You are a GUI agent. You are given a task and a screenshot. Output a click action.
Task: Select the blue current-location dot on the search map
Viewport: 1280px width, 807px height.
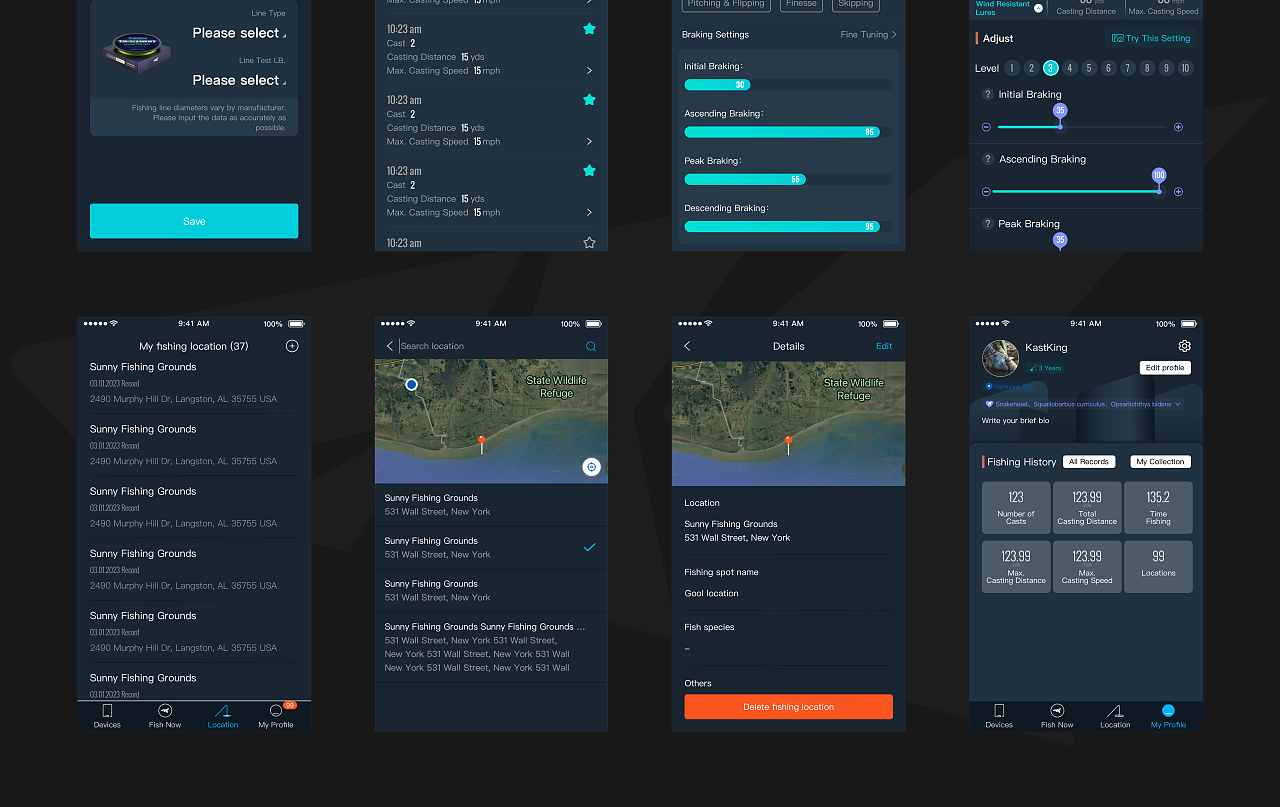click(x=411, y=384)
